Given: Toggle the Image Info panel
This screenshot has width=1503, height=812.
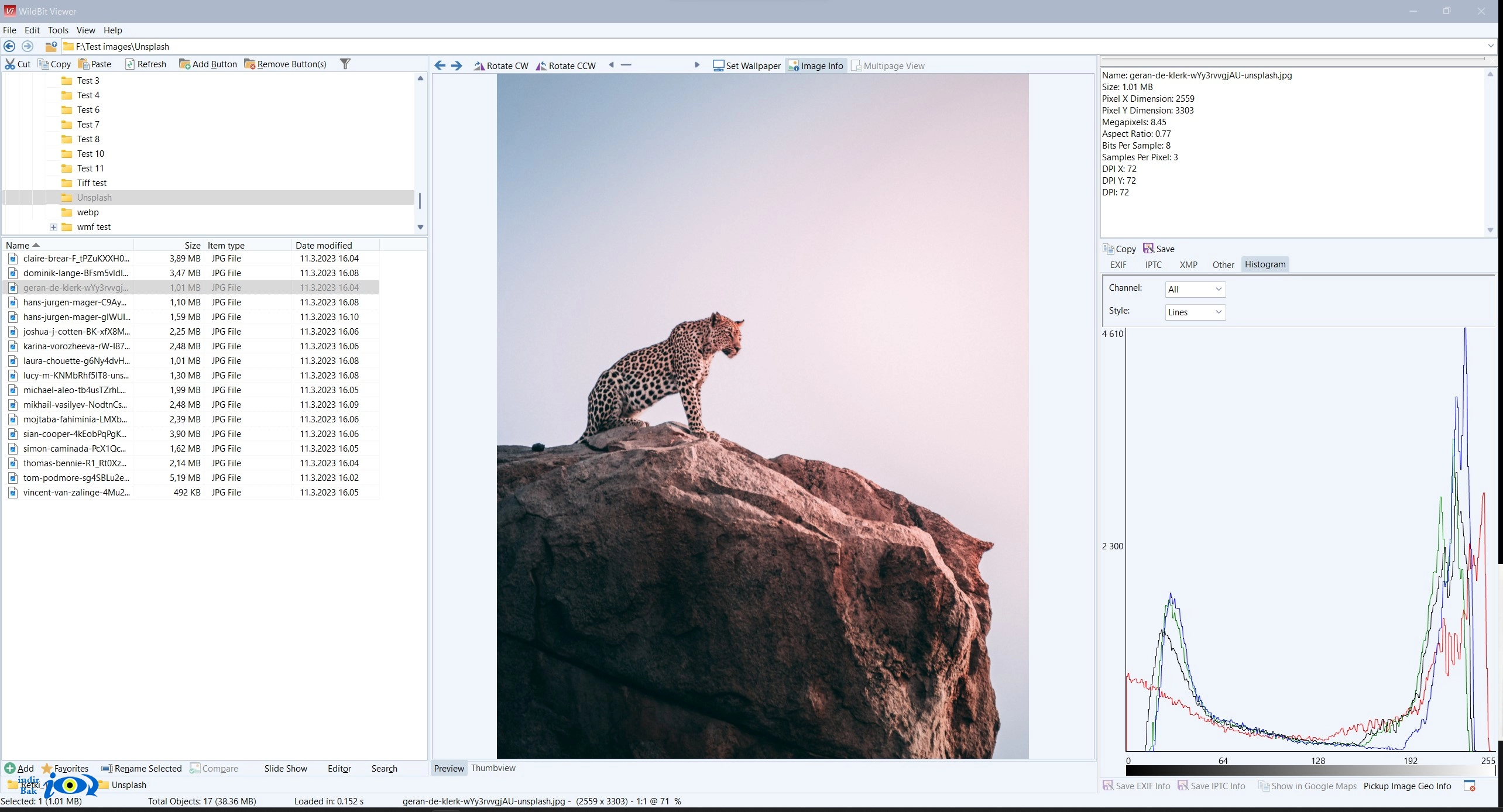Looking at the screenshot, I should tap(816, 66).
